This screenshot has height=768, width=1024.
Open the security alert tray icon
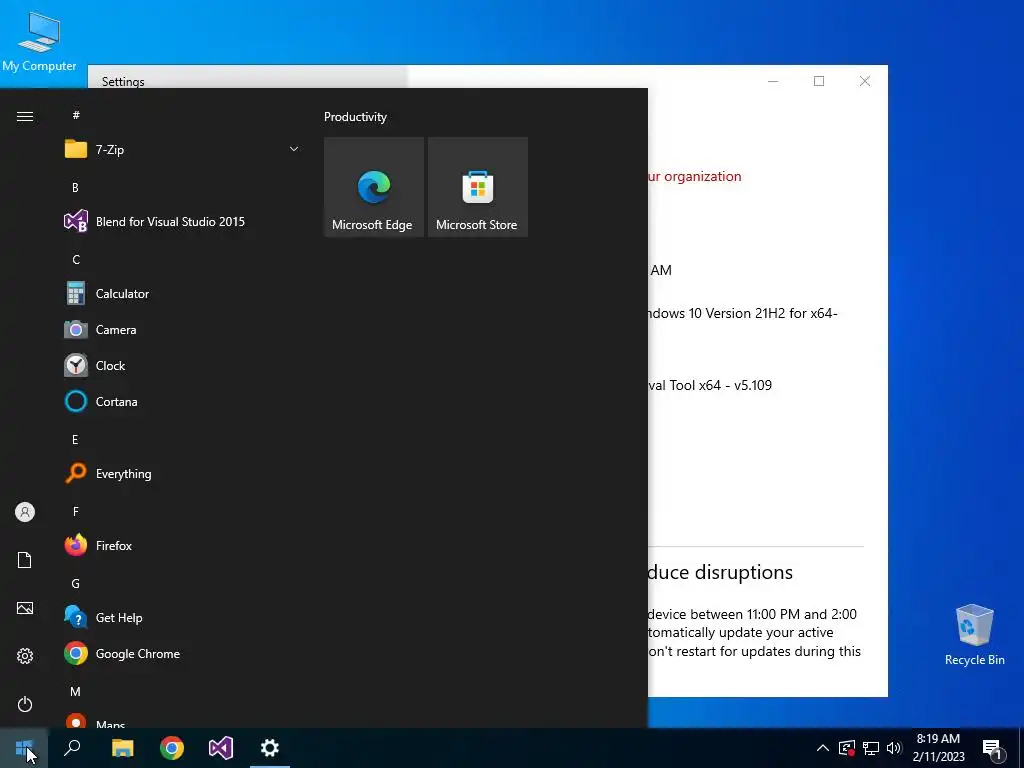(x=847, y=748)
